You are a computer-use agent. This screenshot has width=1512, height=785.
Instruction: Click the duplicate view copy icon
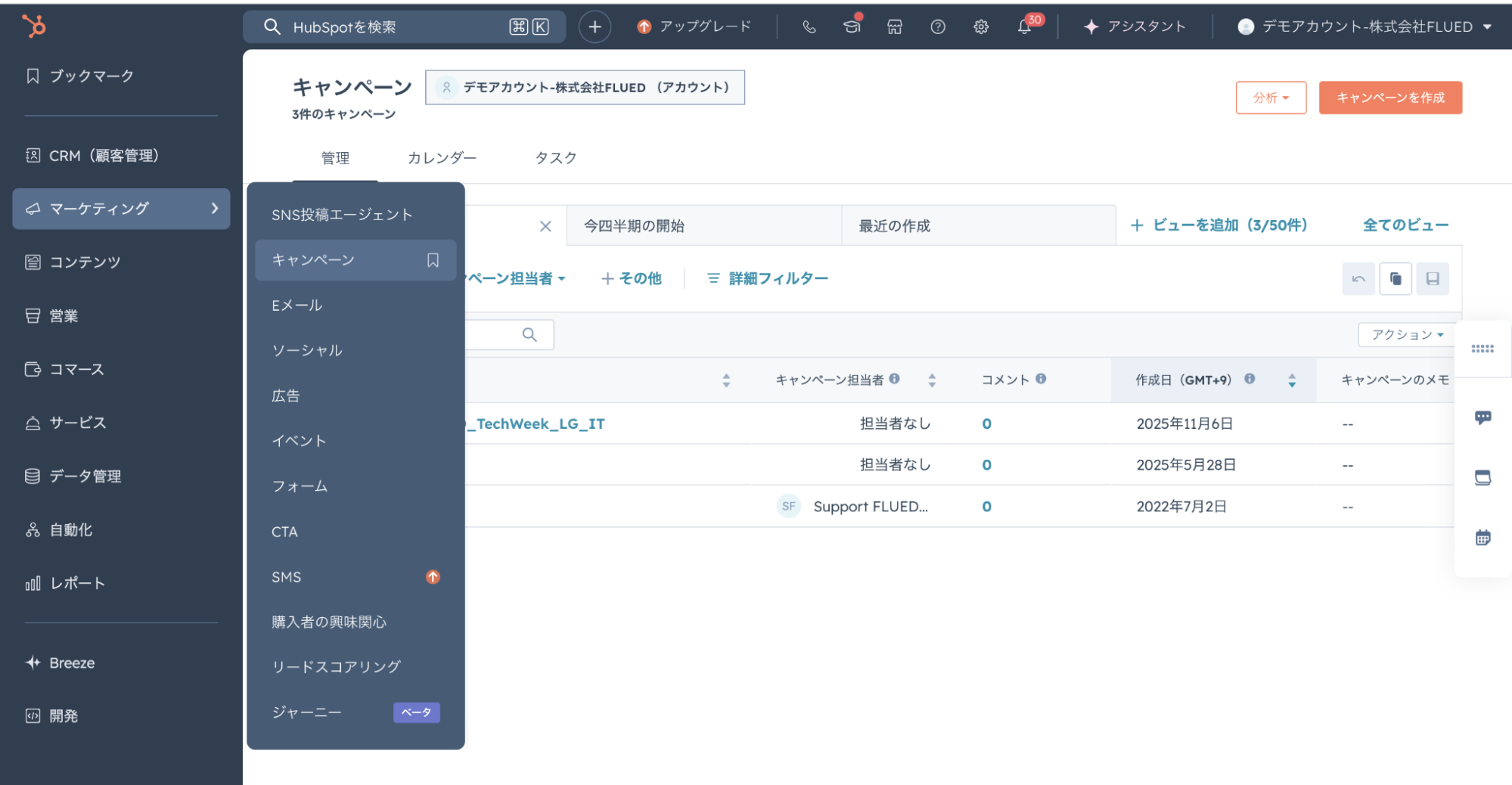click(1396, 279)
